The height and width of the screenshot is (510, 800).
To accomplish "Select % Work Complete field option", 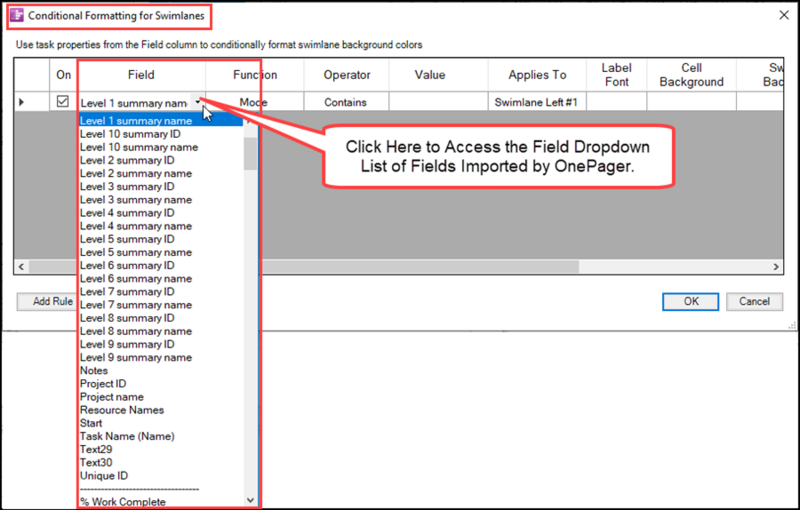I will [x=122, y=502].
